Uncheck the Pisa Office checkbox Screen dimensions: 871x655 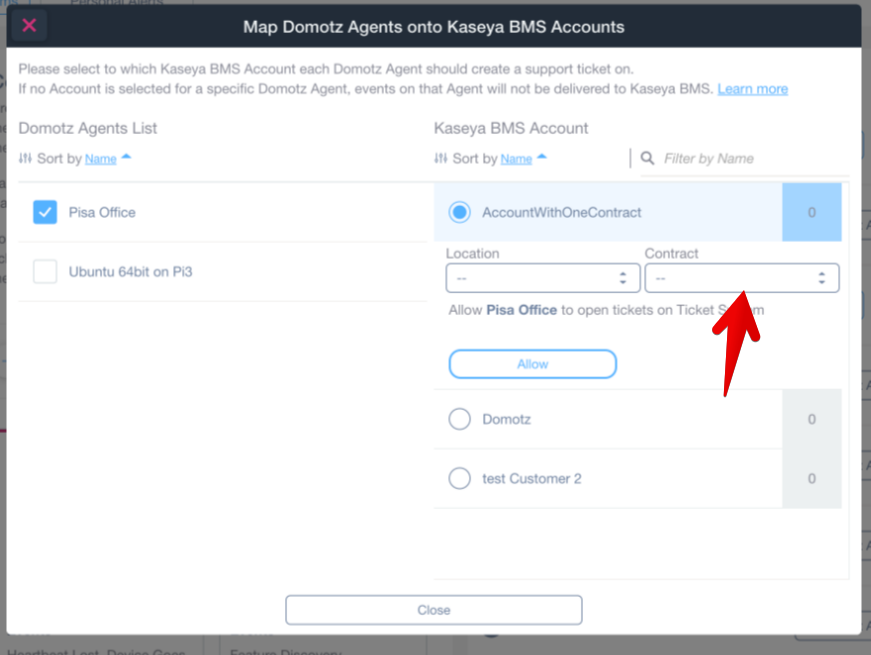pyautogui.click(x=45, y=212)
